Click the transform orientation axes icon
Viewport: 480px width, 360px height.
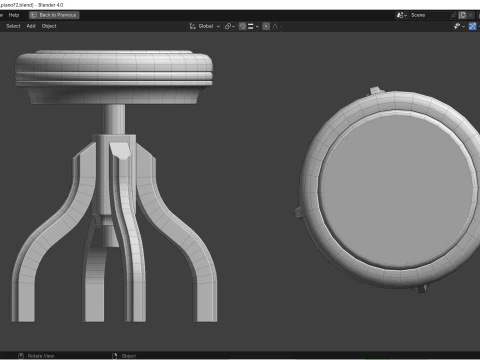(x=192, y=26)
